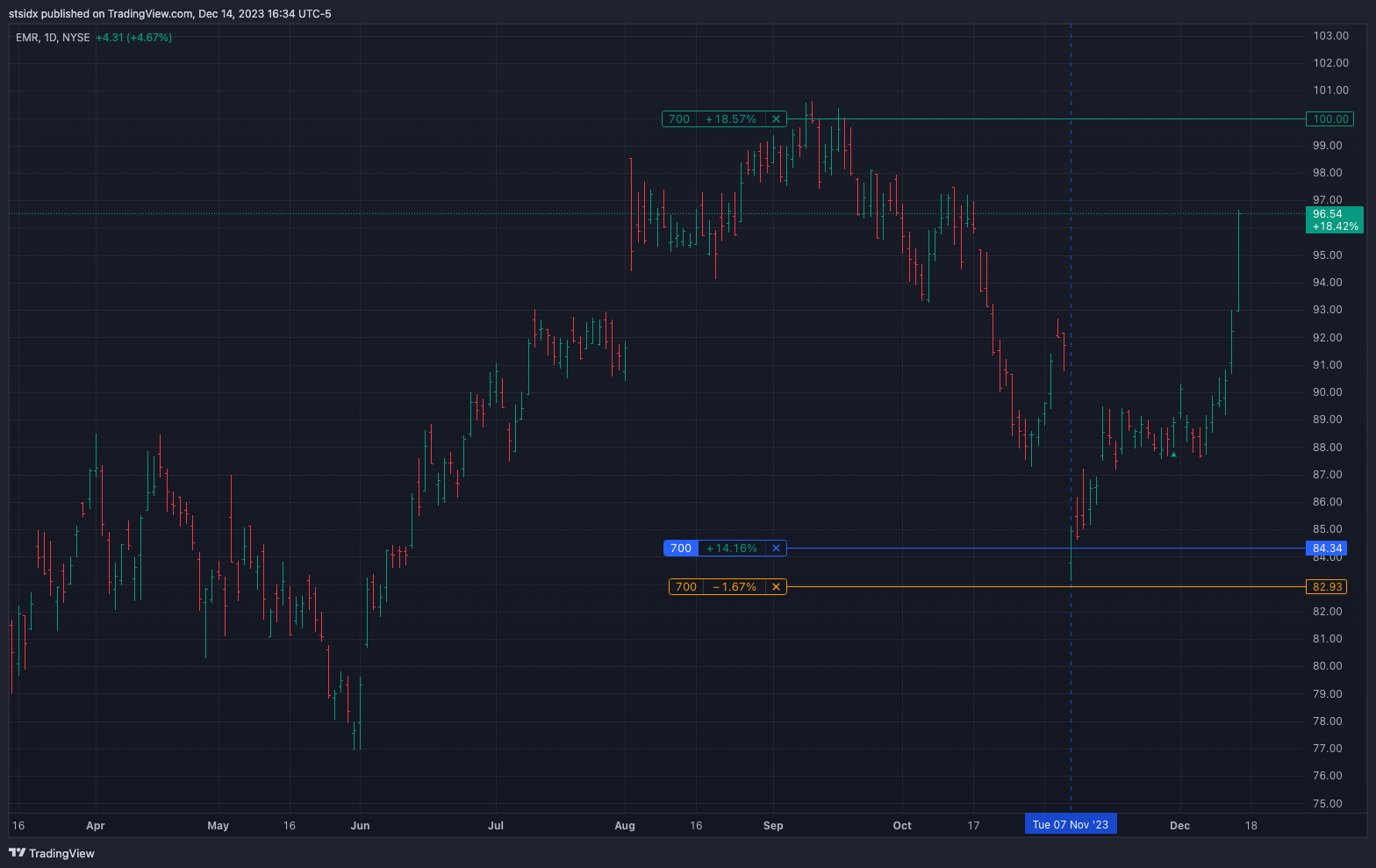Click the blue 700 quantity box
The width and height of the screenshot is (1376, 868).
click(681, 549)
